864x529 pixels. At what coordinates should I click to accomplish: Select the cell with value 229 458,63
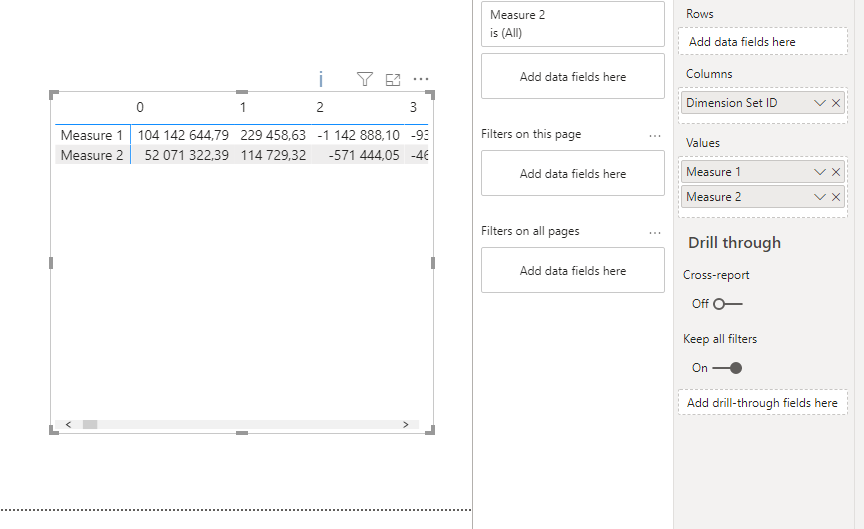[x=273, y=135]
